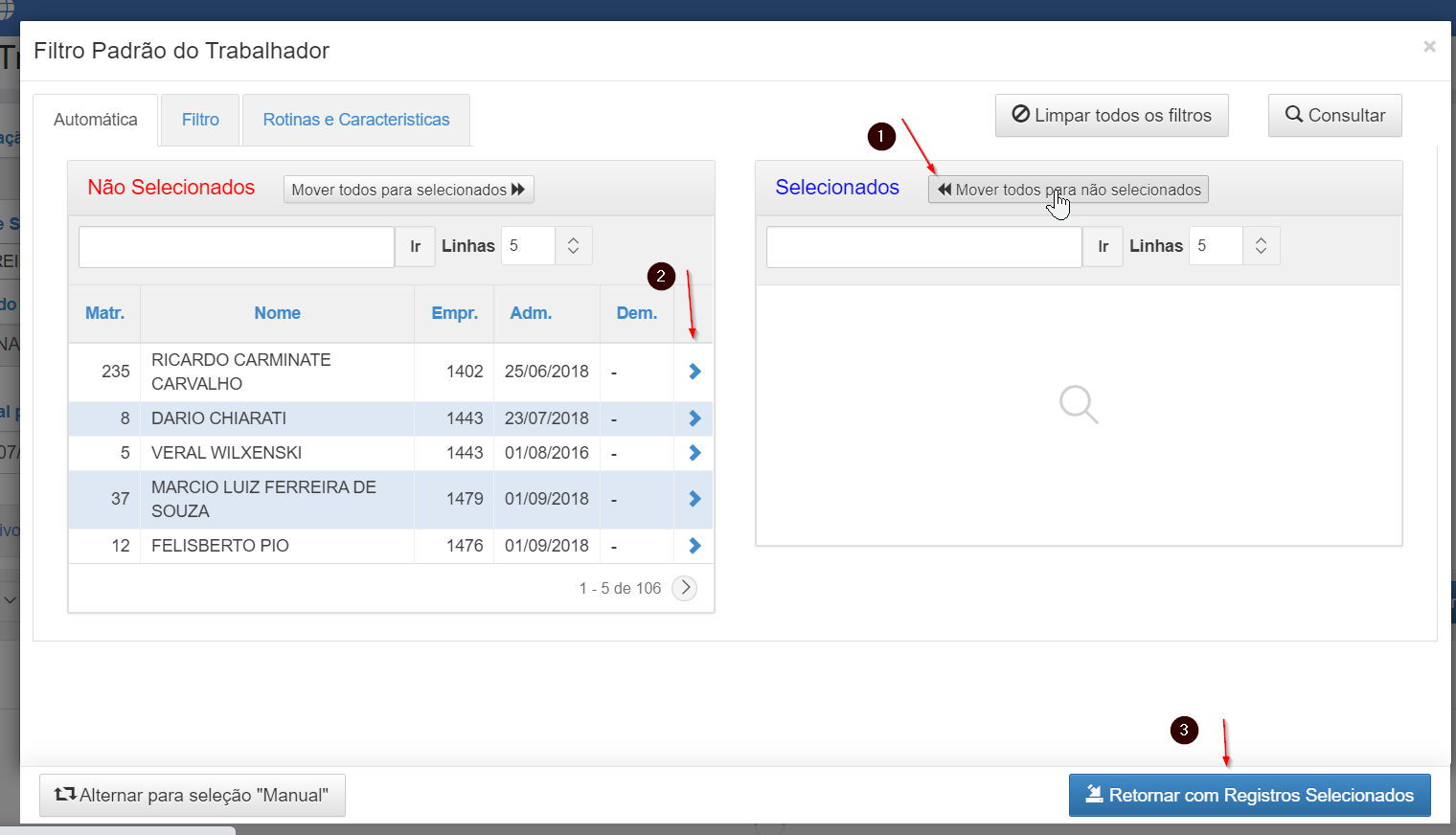Sort by the Nome column header

pos(278,313)
